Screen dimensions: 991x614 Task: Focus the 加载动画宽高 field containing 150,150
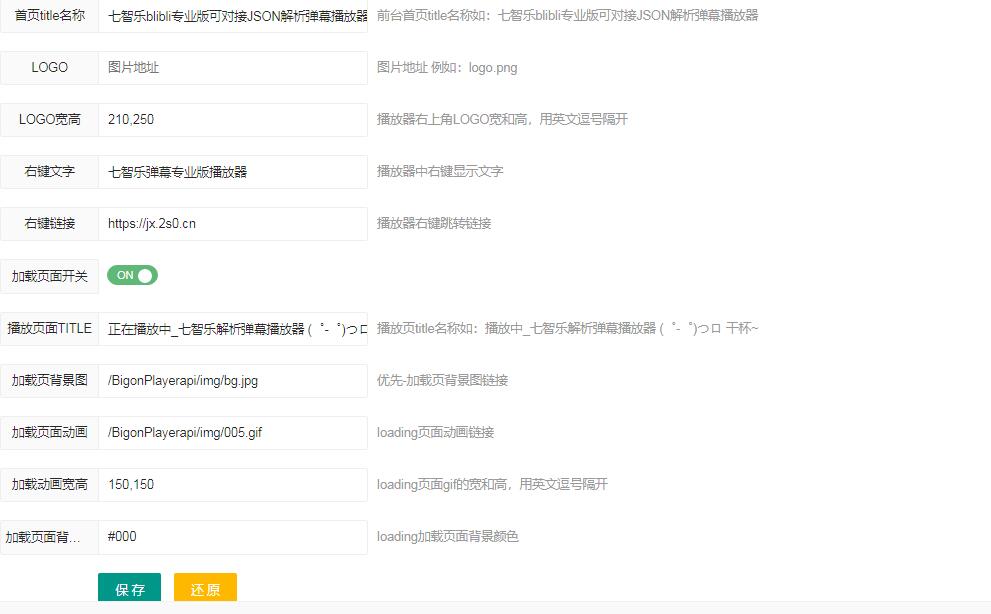click(x=233, y=485)
